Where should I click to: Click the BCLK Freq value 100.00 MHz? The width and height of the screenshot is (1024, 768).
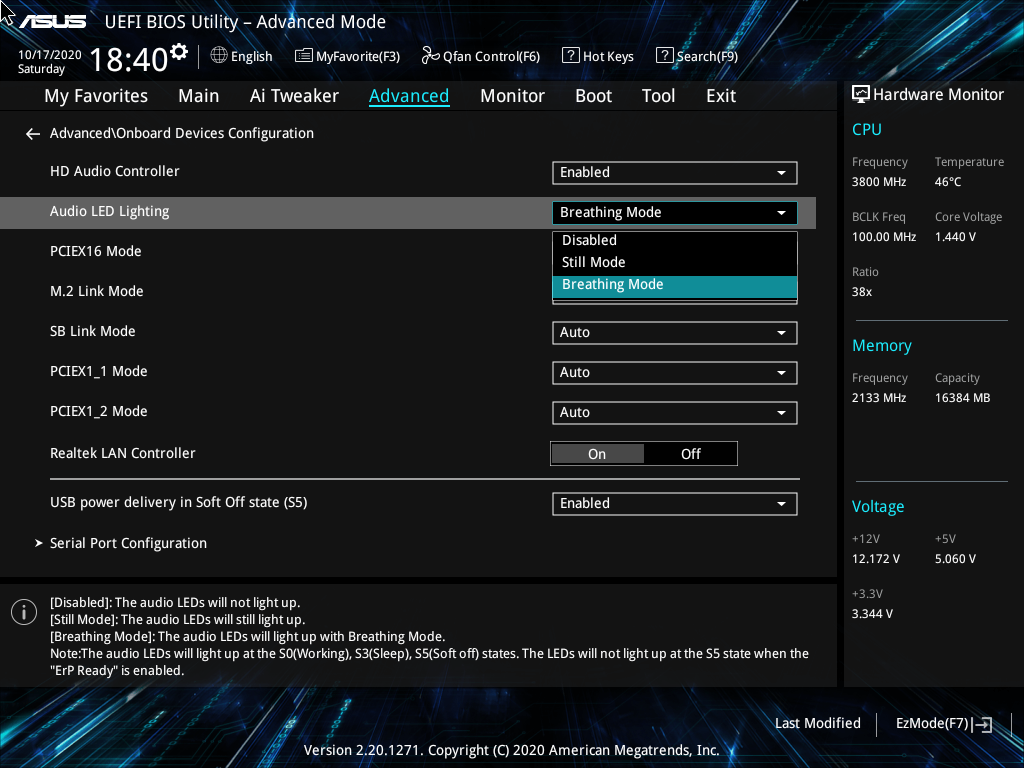pos(884,237)
